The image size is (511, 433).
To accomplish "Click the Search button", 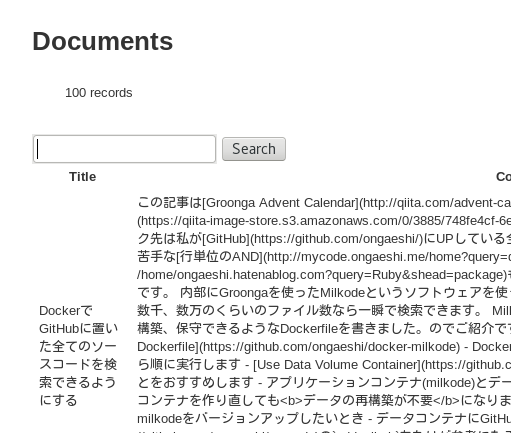I will pos(254,149).
